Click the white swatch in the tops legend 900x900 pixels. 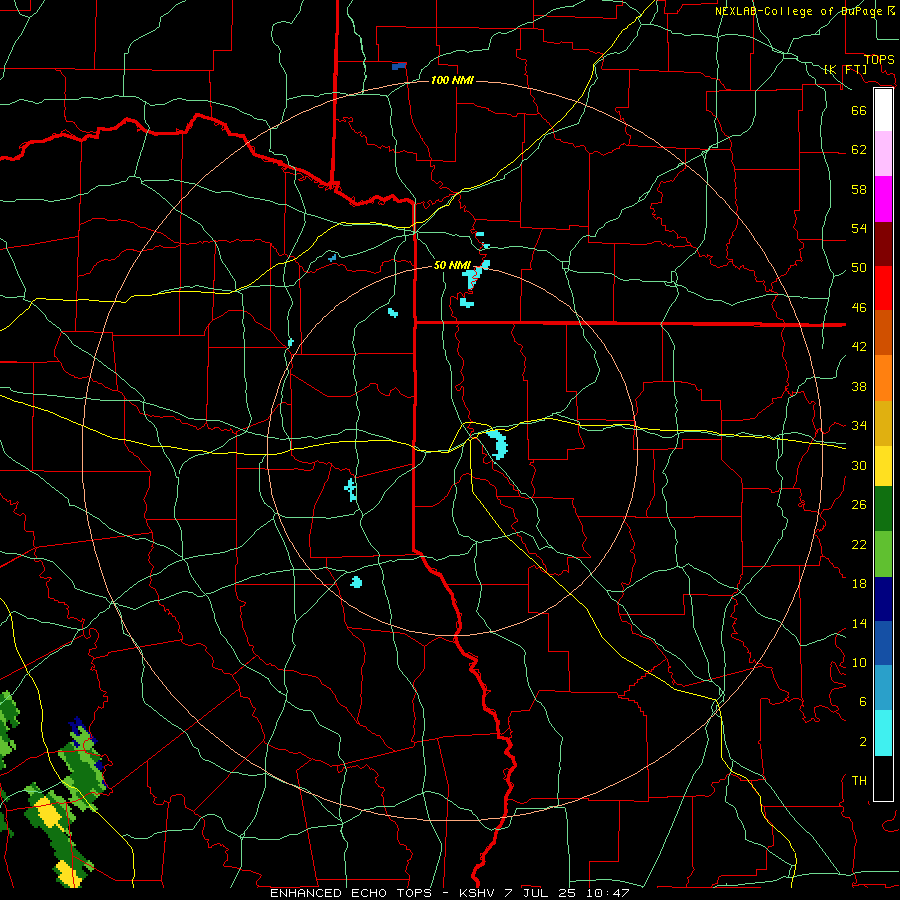(883, 110)
